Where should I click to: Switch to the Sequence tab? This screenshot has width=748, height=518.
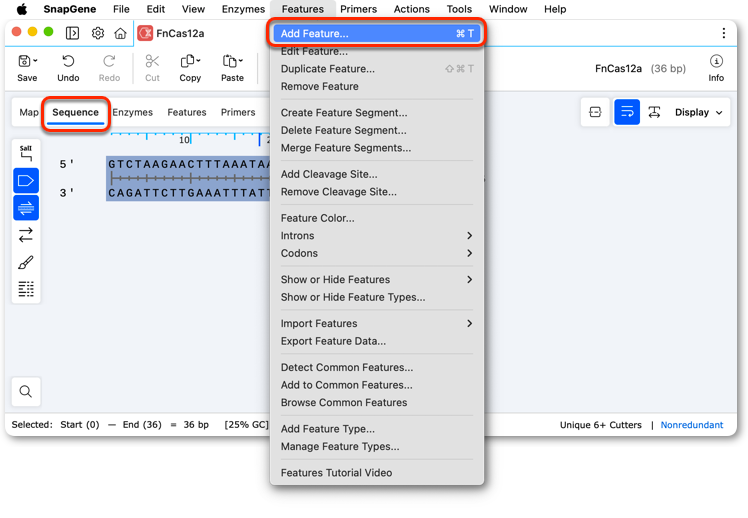tap(75, 113)
